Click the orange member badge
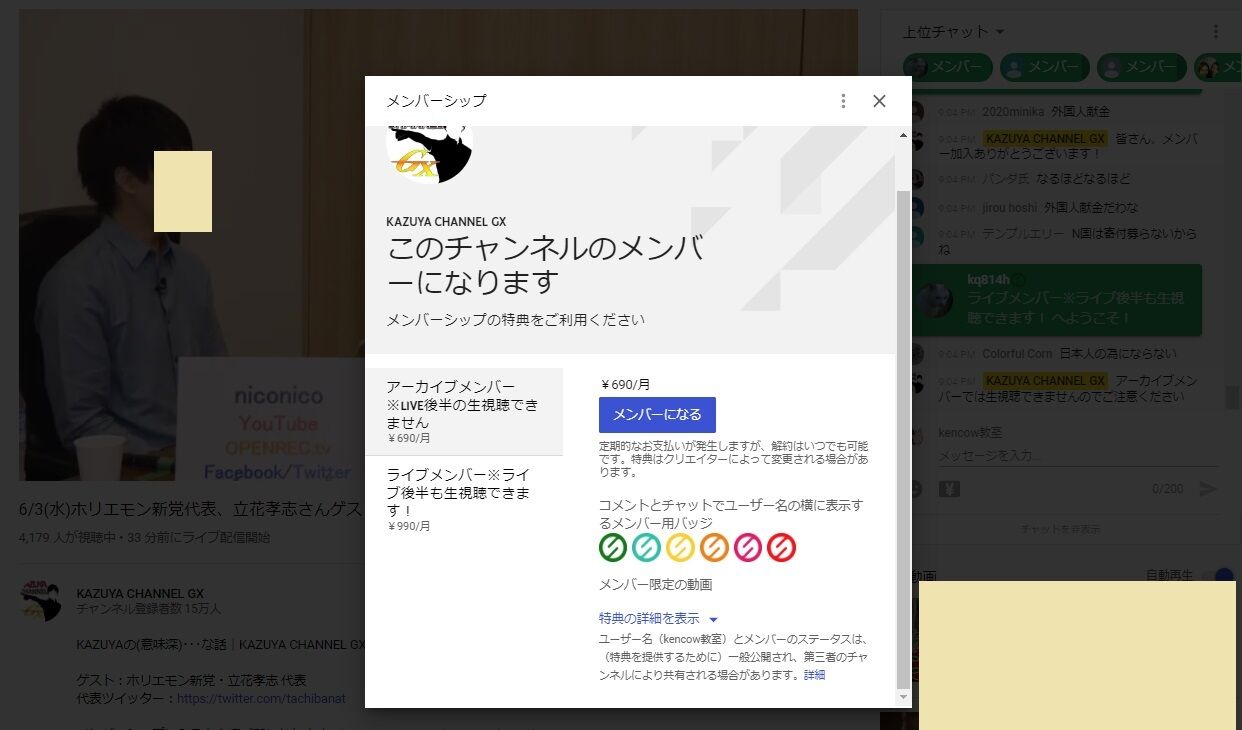The image size is (1242, 730). [x=714, y=548]
